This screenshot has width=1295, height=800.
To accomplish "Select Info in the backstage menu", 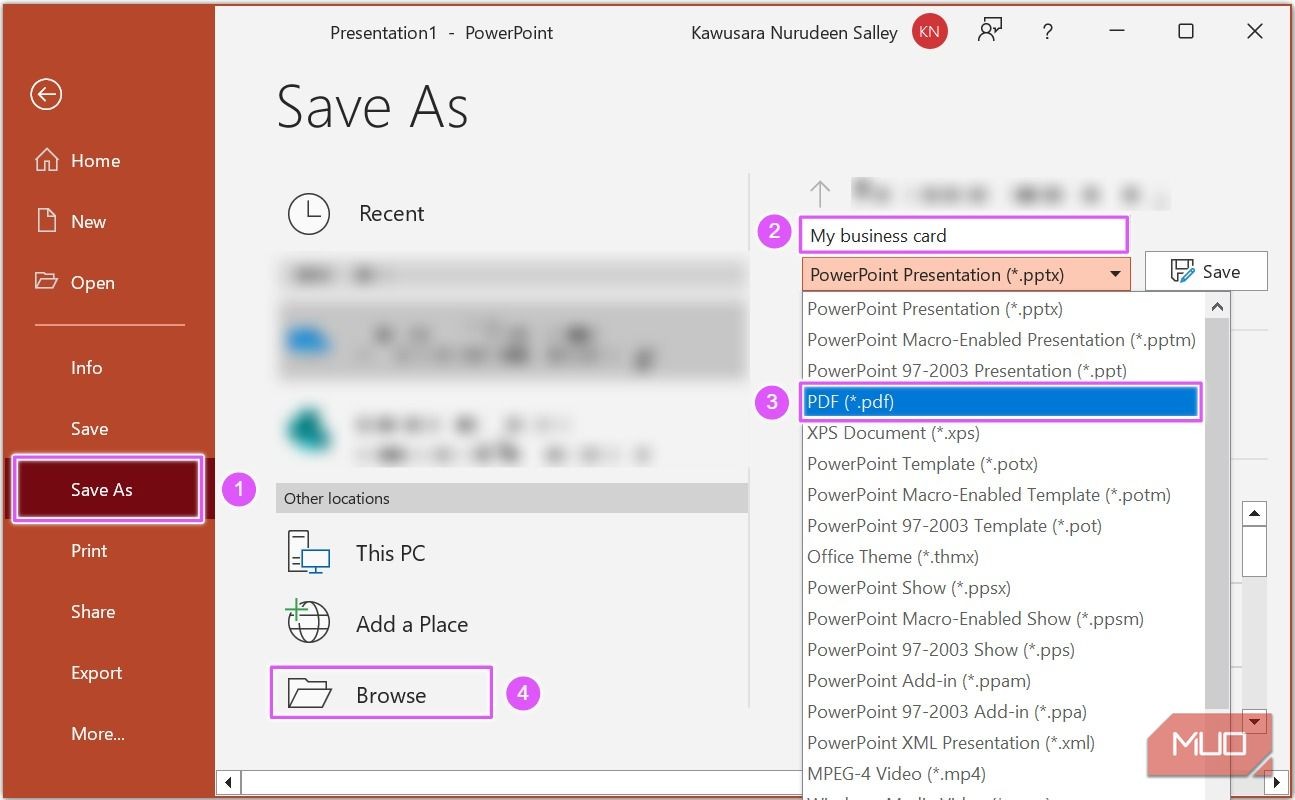I will (87, 368).
